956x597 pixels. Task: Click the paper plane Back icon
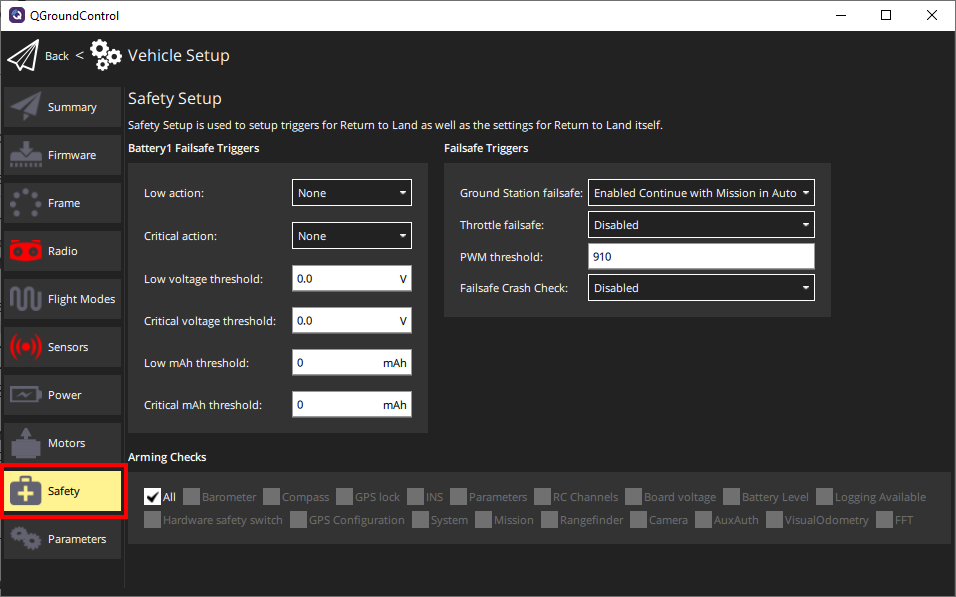[23, 56]
